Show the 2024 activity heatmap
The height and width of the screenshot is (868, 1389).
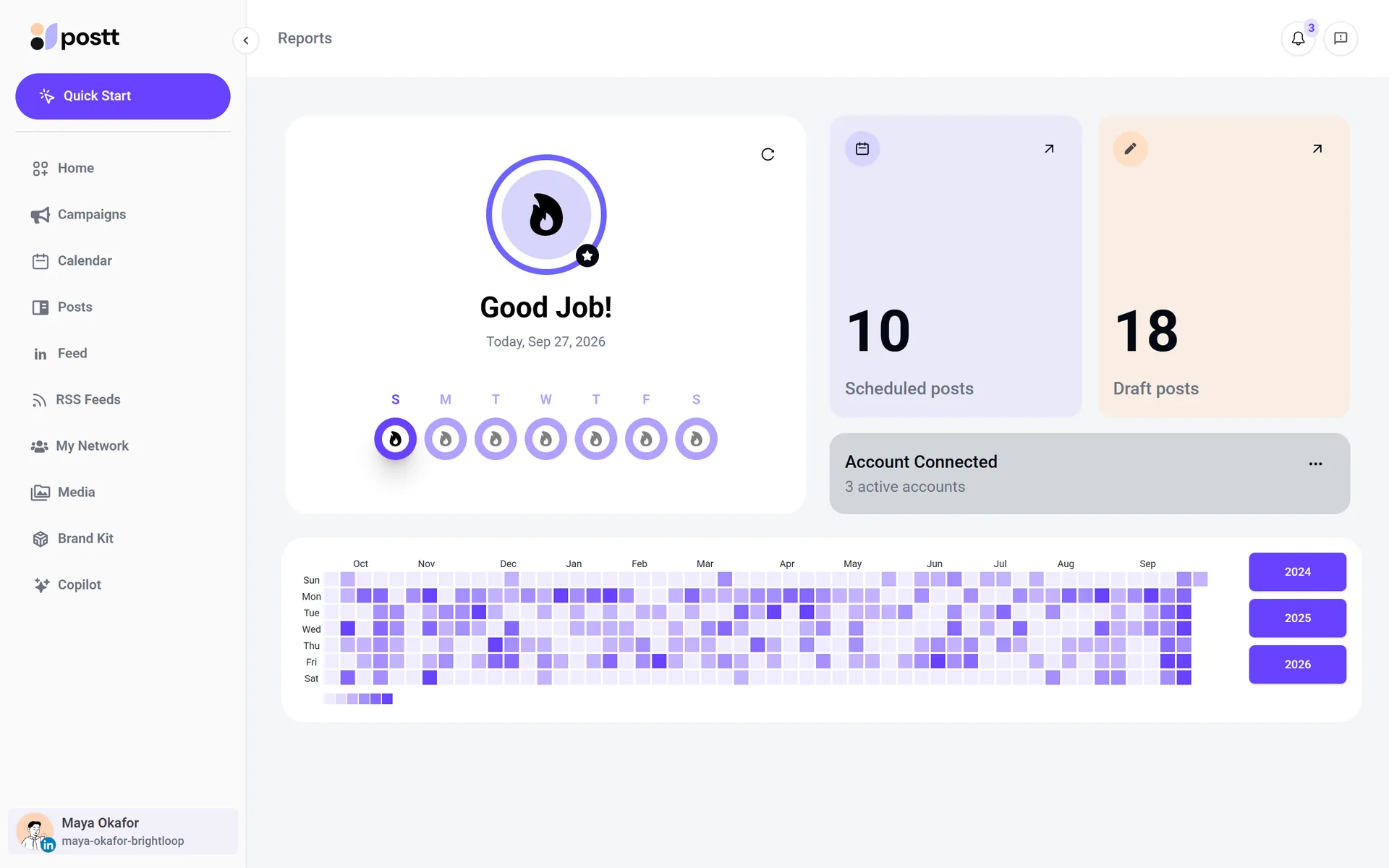pos(1297,571)
